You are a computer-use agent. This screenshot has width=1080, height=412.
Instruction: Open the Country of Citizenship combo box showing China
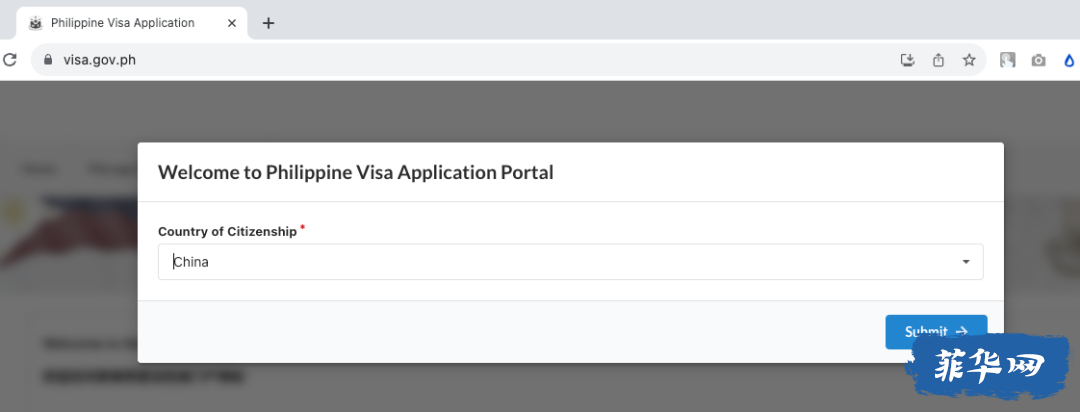[x=570, y=262]
